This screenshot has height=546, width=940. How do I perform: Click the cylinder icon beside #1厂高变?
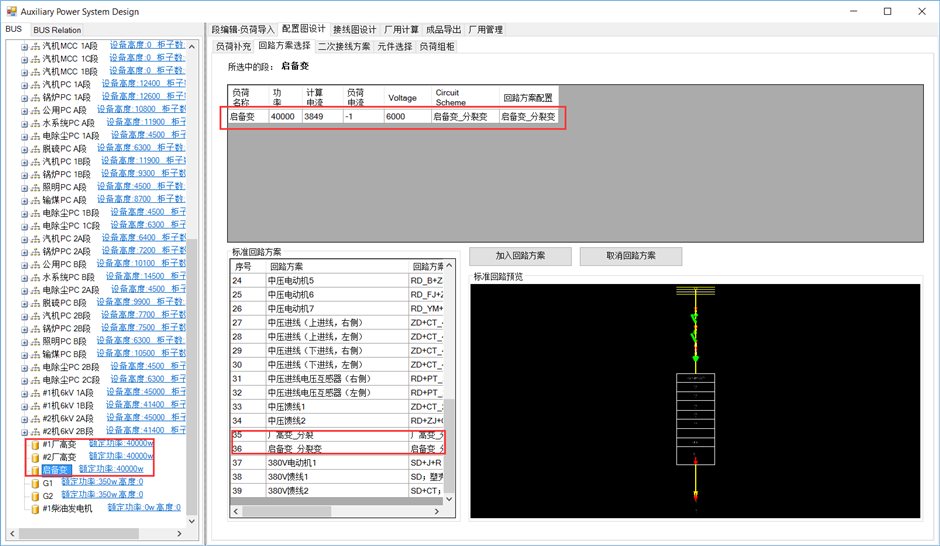coord(35,445)
